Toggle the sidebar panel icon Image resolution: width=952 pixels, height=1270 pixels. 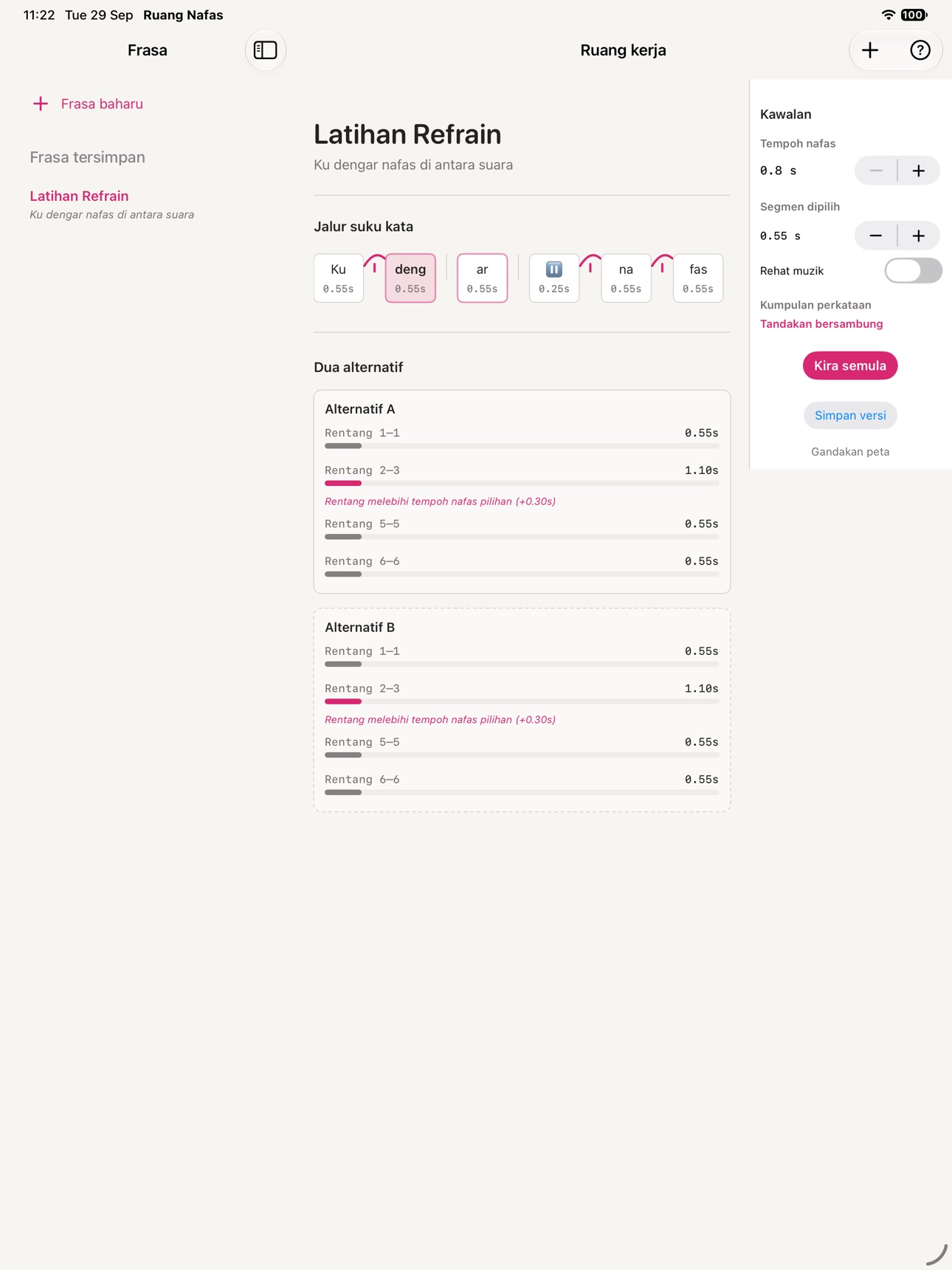click(266, 50)
